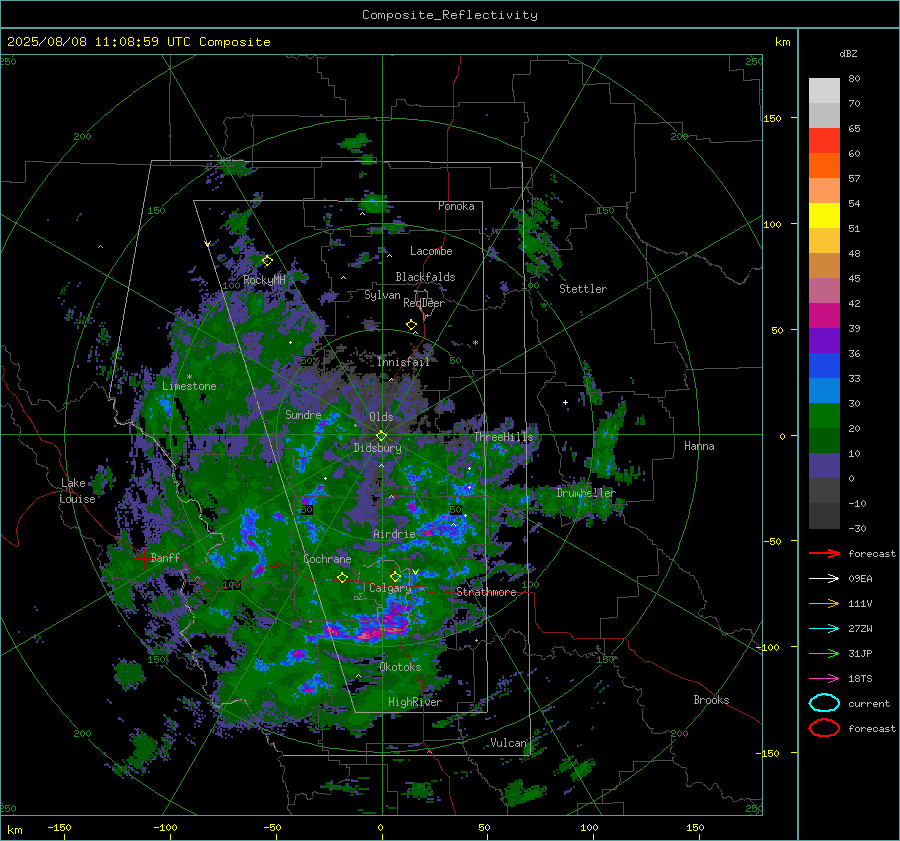Click the Banff town label
The image size is (900, 841).
(165, 557)
